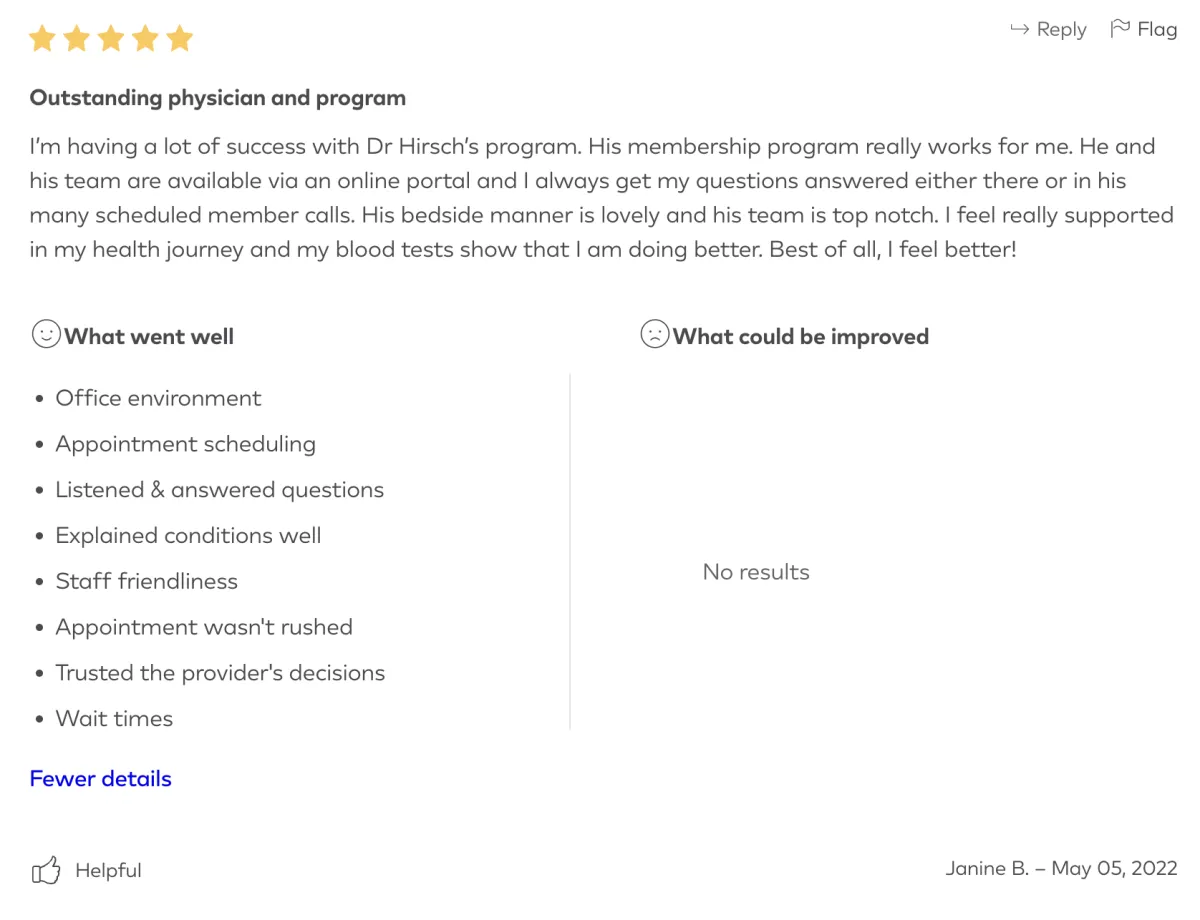Click reviewer name Janine B.
The width and height of the screenshot is (1200, 920).
(987, 868)
